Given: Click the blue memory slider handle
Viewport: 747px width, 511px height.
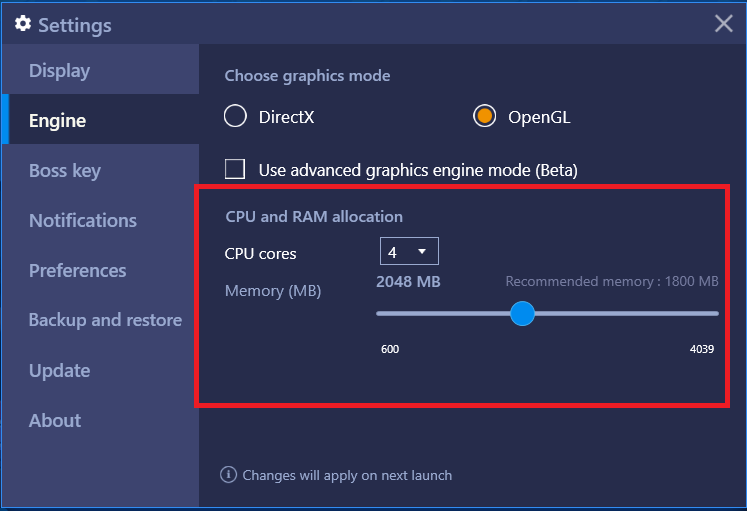Looking at the screenshot, I should tap(522, 313).
